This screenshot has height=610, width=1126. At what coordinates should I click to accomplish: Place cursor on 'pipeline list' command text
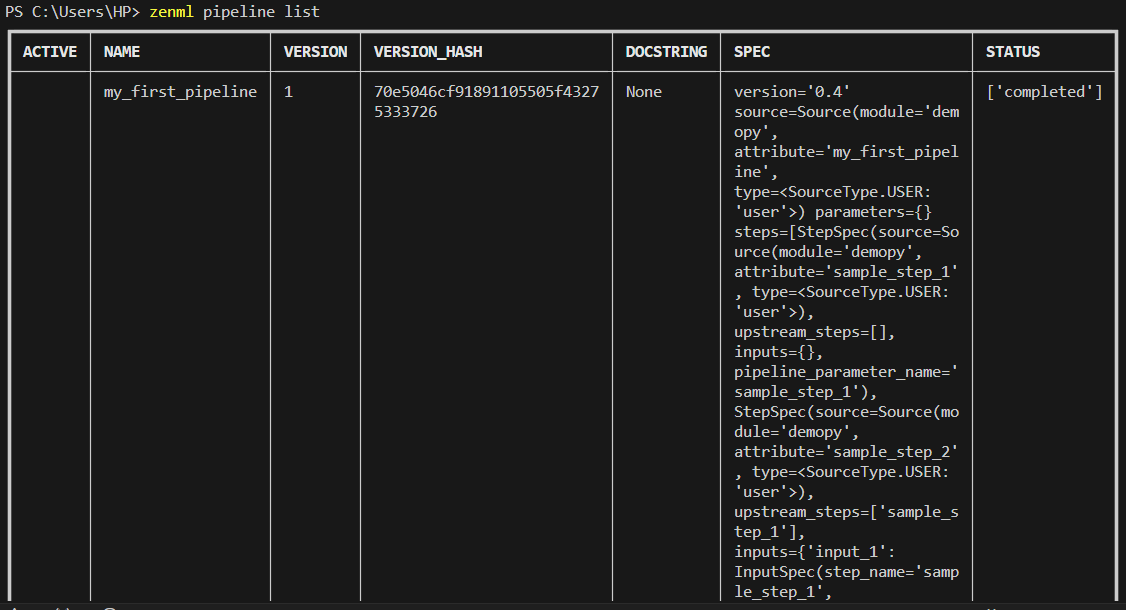(261, 12)
